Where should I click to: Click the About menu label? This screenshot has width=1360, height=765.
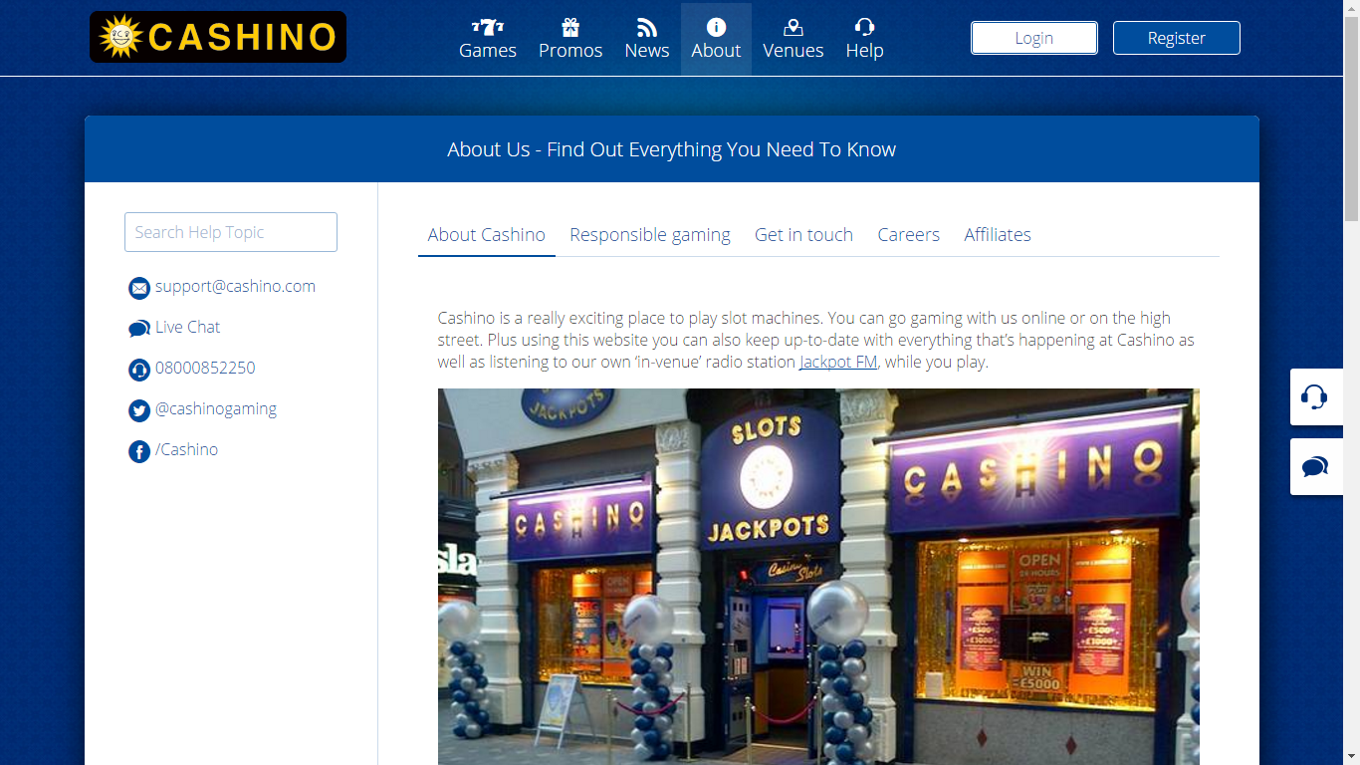tap(716, 51)
